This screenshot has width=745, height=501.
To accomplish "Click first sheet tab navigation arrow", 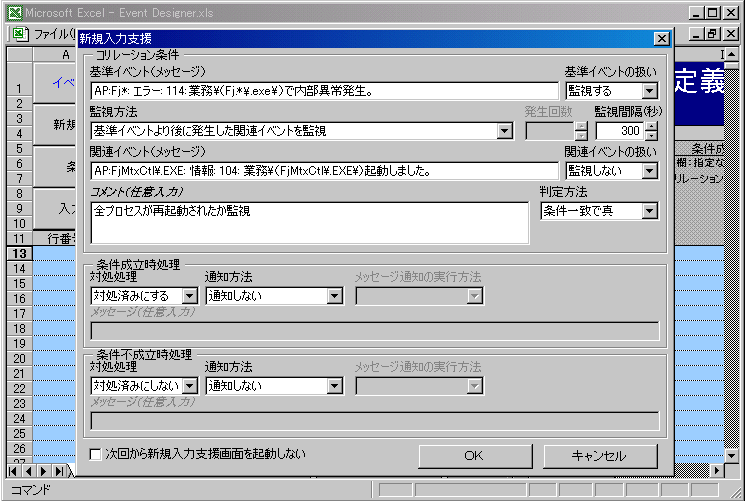I will (13, 471).
